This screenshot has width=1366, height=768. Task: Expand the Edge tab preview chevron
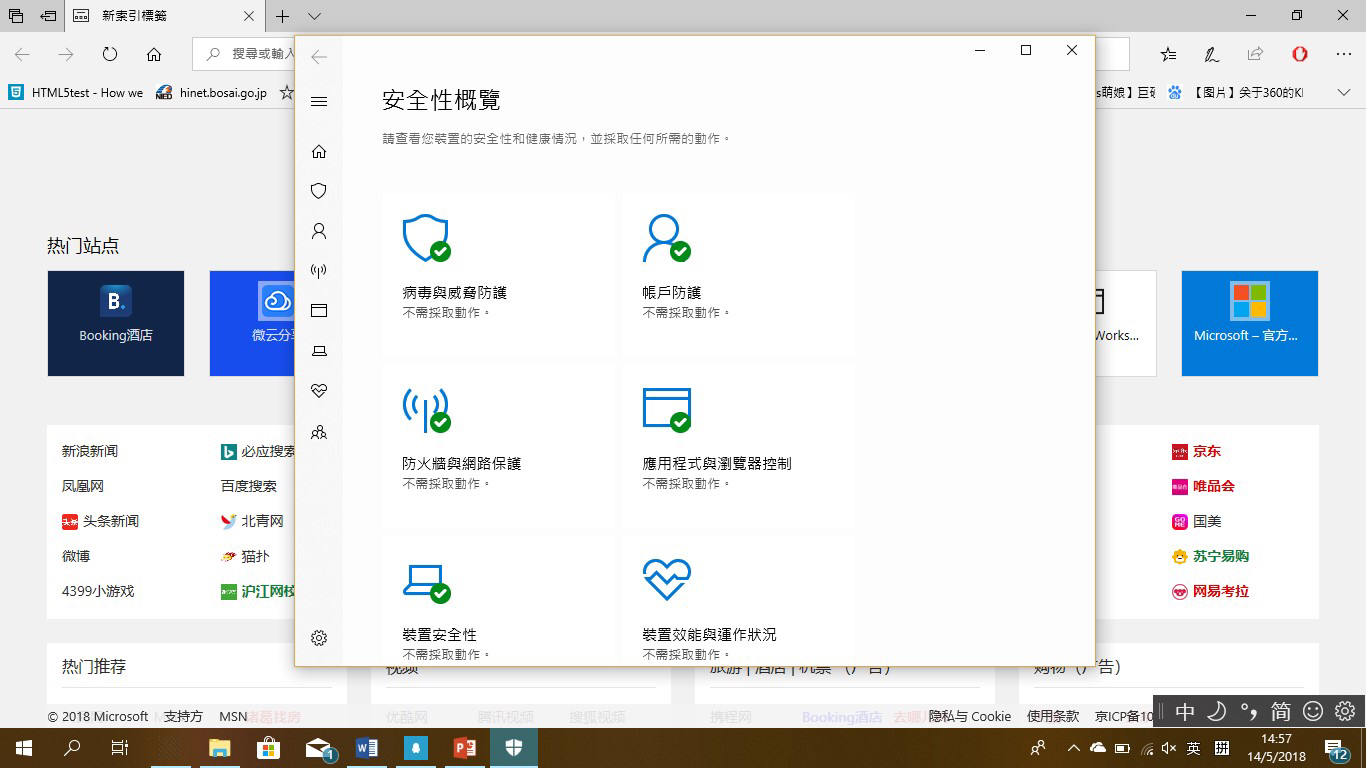pyautogui.click(x=314, y=16)
